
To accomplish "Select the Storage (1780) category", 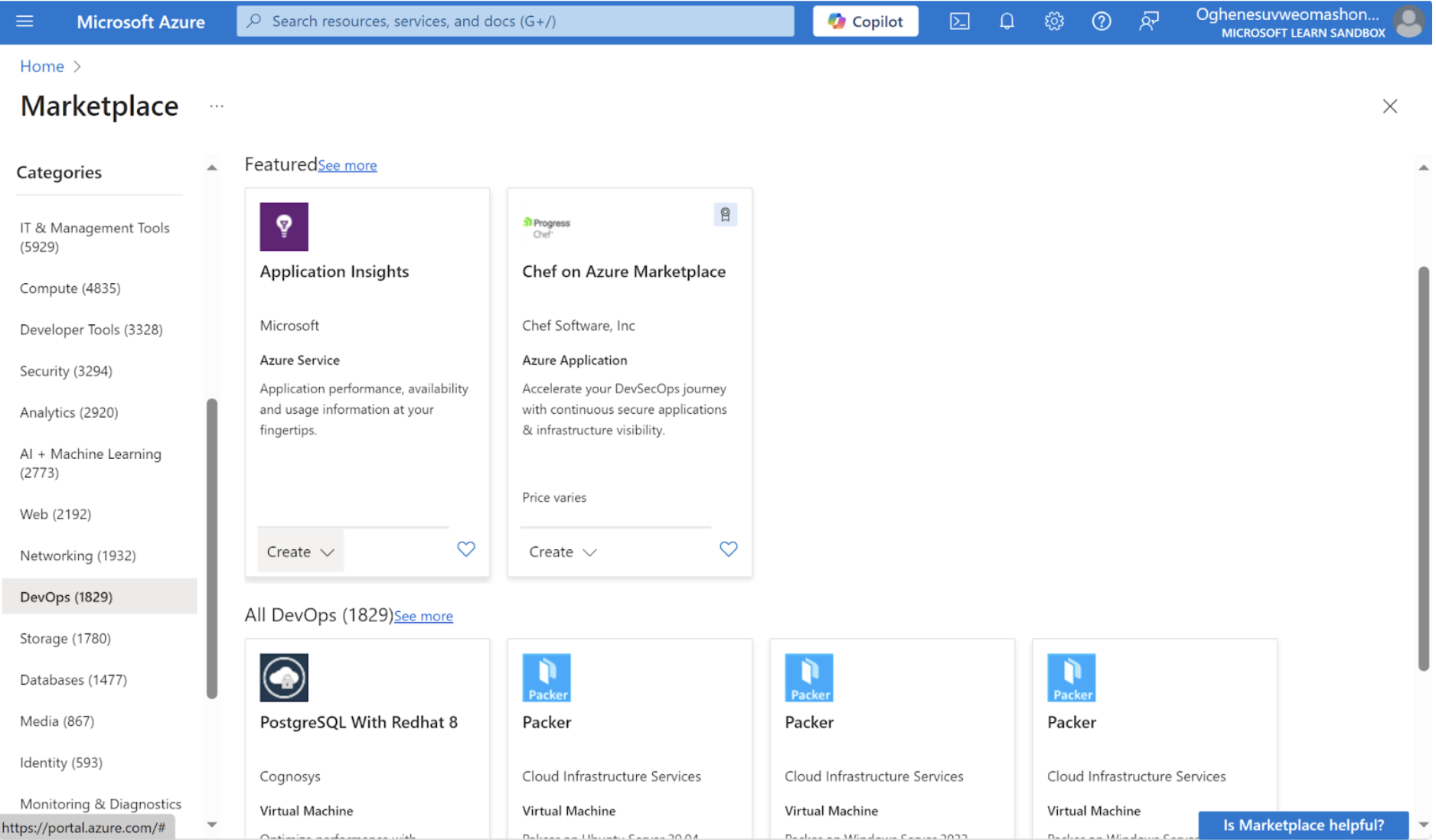I will click(65, 639).
